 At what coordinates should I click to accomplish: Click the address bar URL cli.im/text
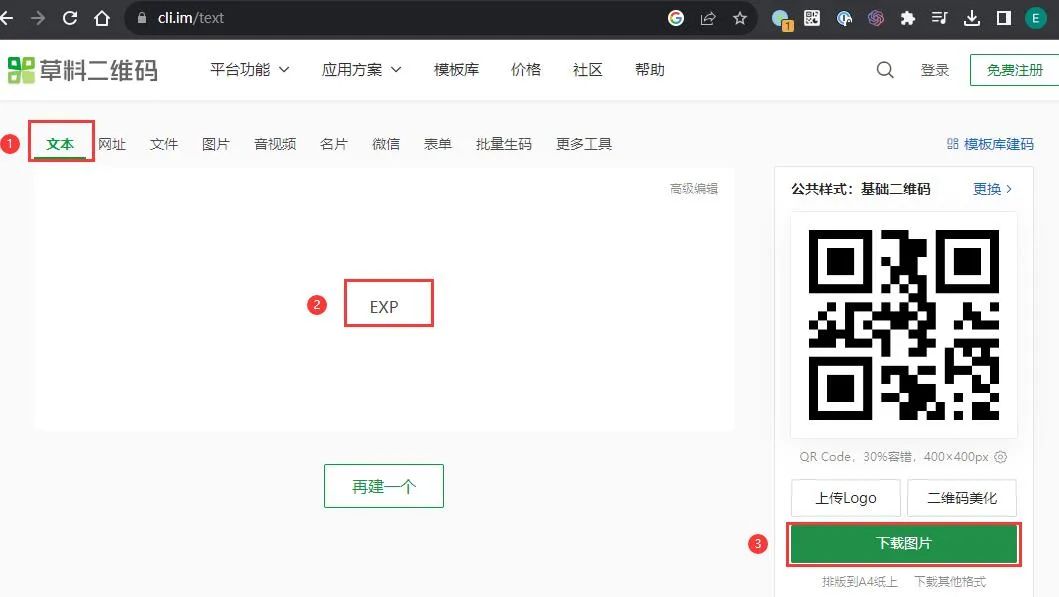click(190, 18)
